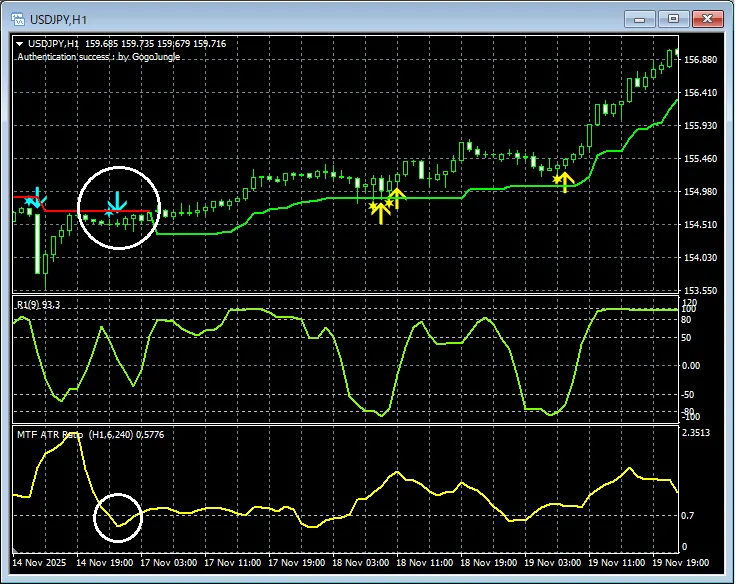
Task: Click the '19 Nov 03:00' time axis label
Action: 552,562
